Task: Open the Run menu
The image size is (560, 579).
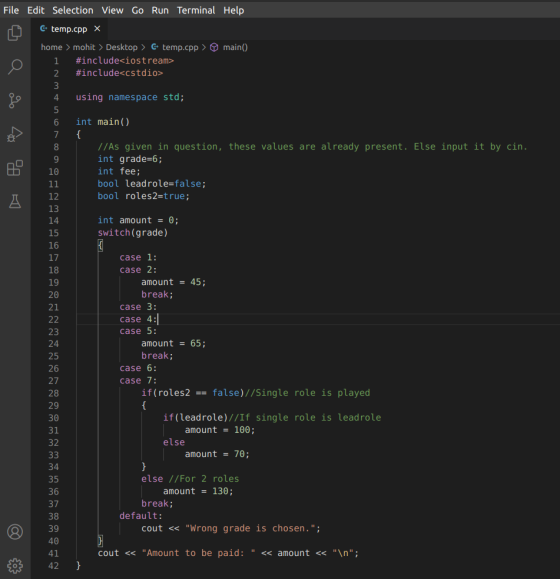Action: coord(160,10)
